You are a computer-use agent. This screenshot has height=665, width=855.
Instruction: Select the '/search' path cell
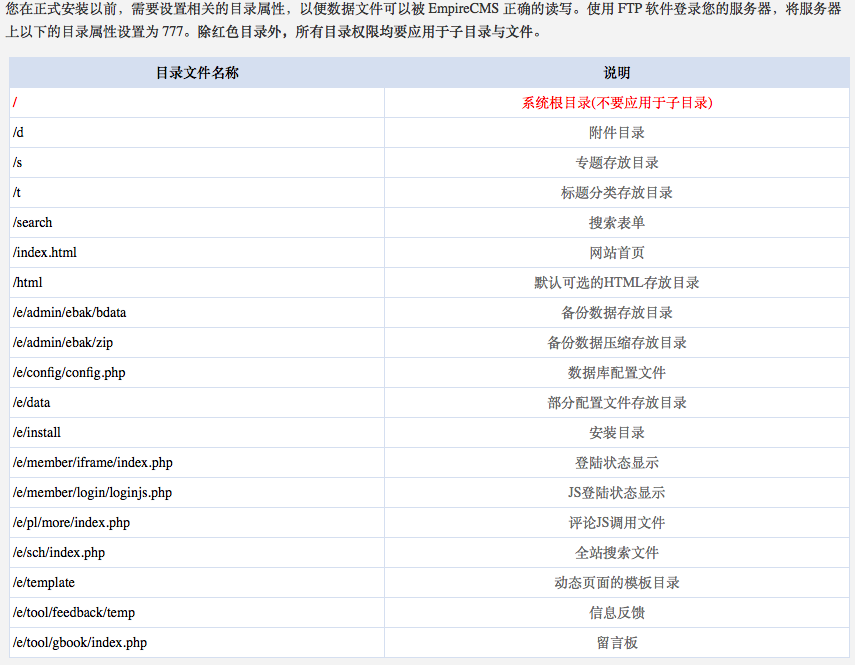197,222
